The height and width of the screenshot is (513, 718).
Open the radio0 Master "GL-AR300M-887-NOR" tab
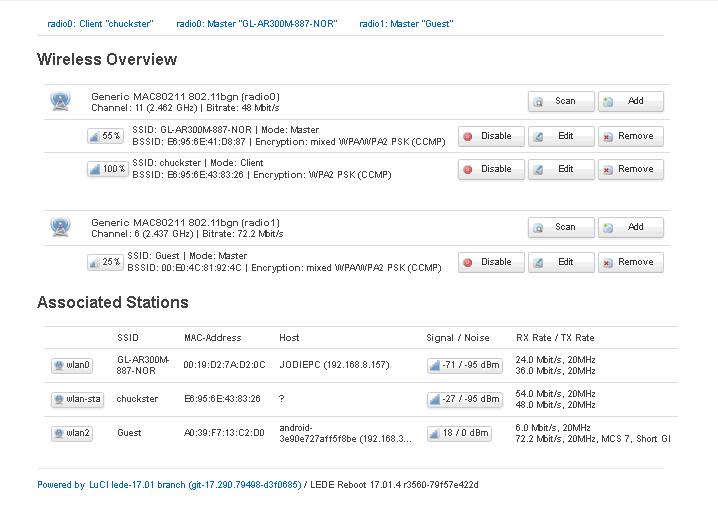[x=257, y=24]
